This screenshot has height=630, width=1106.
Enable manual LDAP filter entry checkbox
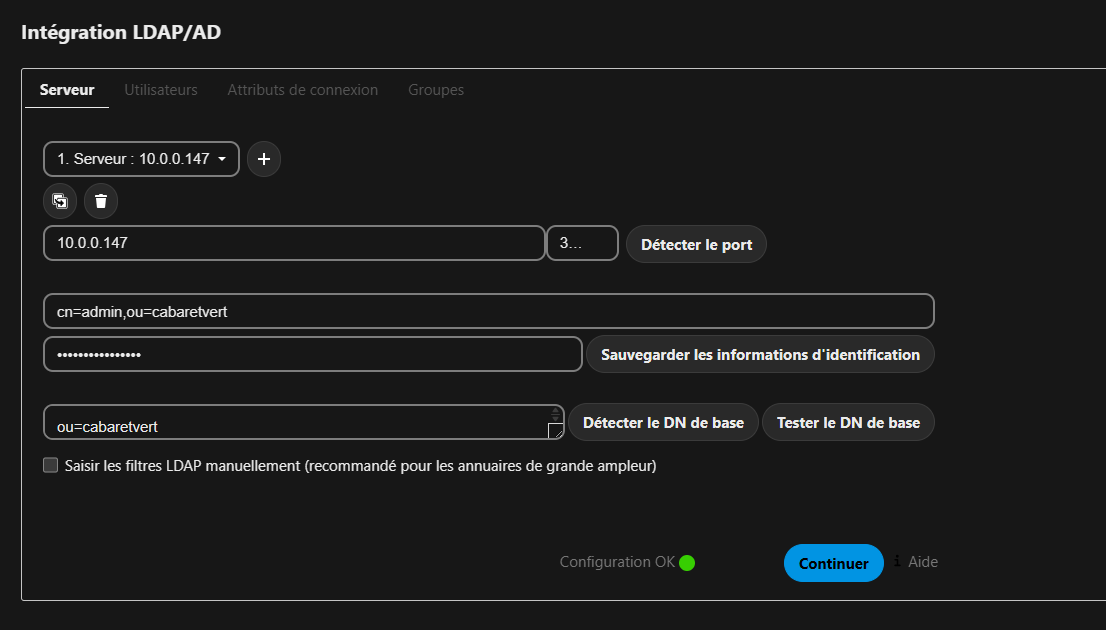pyautogui.click(x=50, y=465)
